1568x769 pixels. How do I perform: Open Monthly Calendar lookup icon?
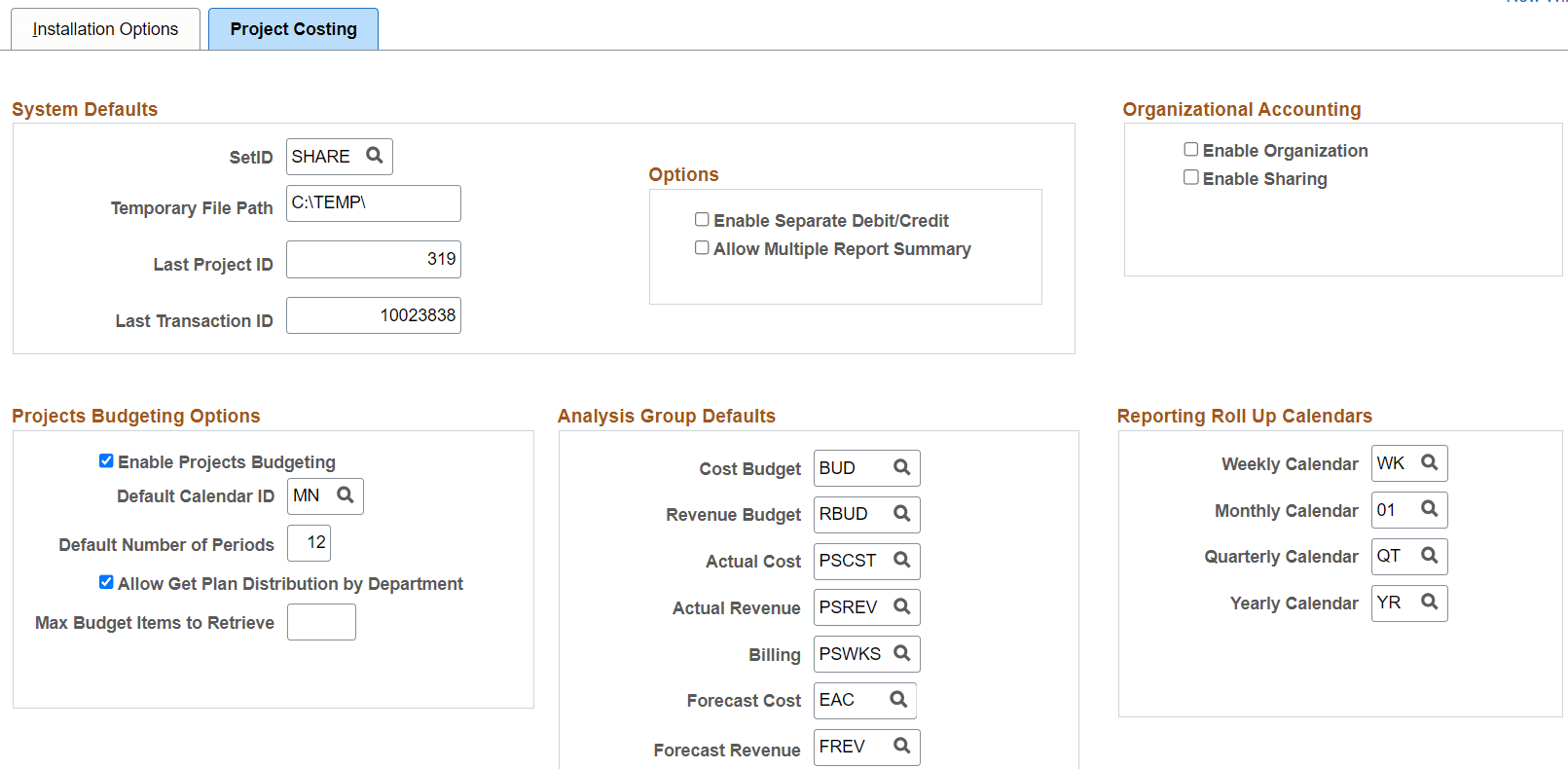click(1430, 509)
